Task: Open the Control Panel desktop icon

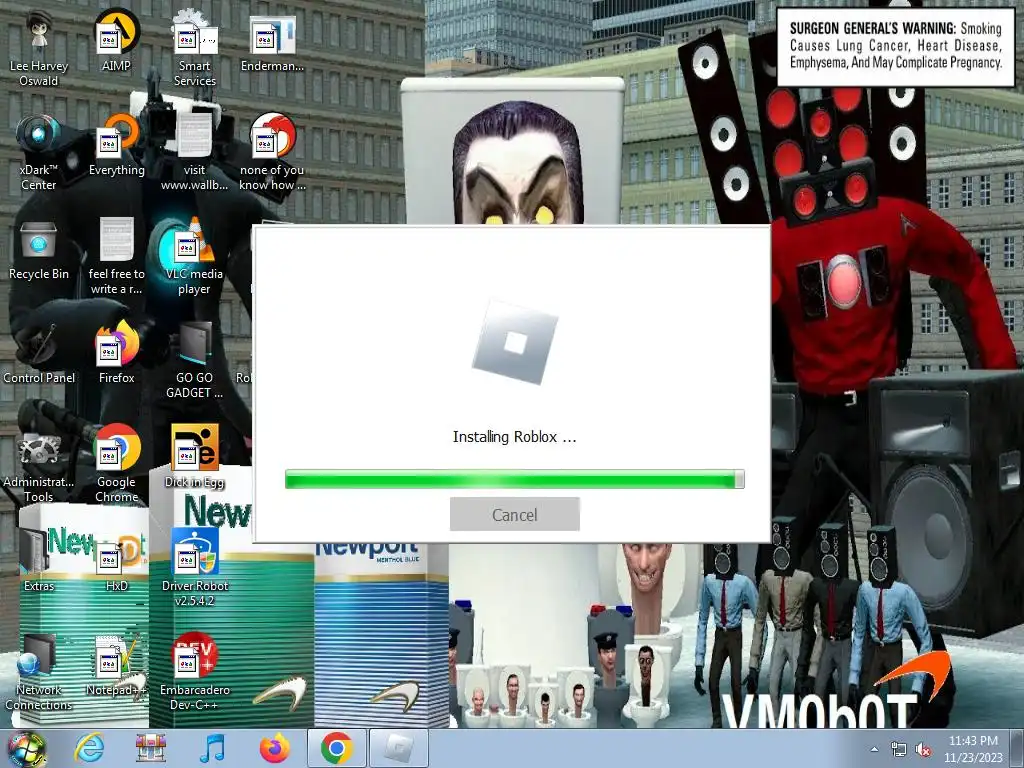Action: tap(39, 353)
